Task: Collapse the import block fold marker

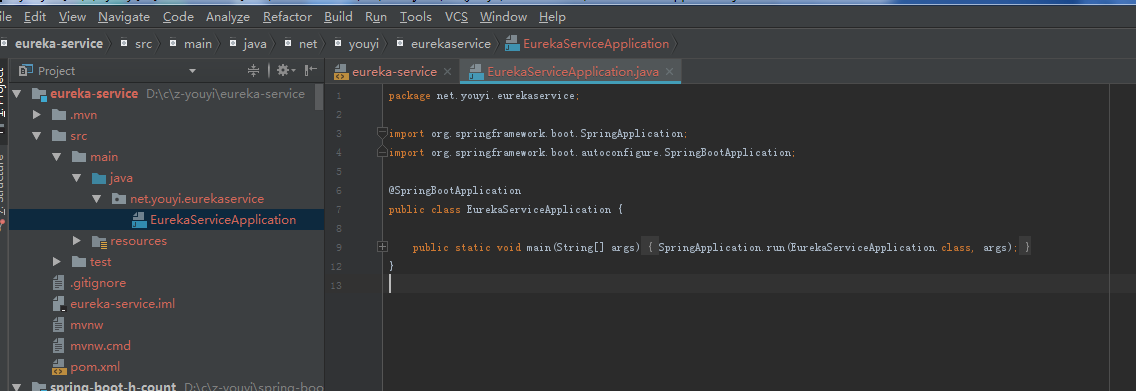Action: pos(383,133)
